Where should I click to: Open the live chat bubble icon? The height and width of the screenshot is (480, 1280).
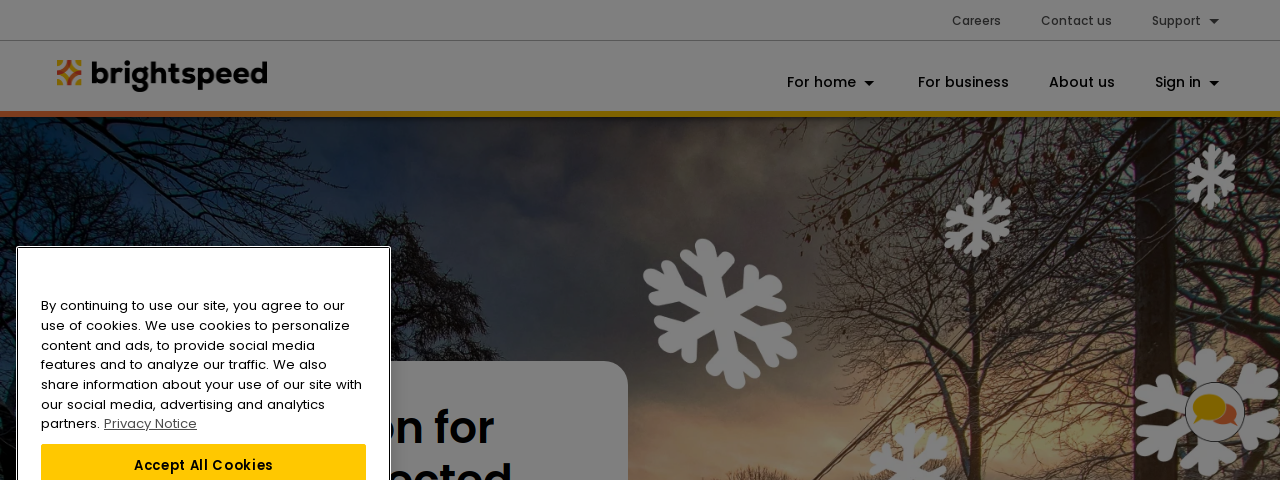(1215, 412)
